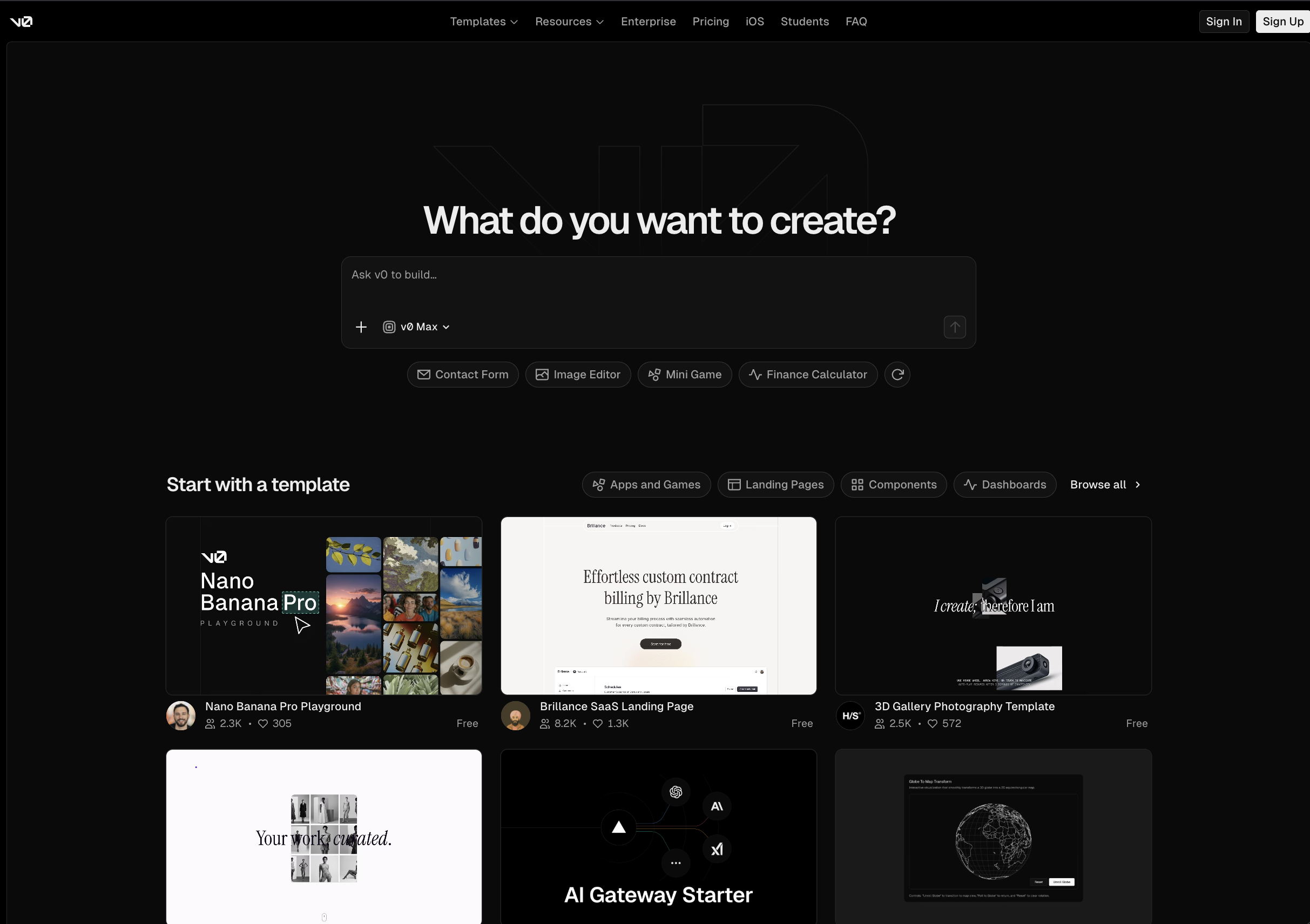Open the Nano Banana Pro Playground template thumbnail
The height and width of the screenshot is (924, 1310).
tap(323, 606)
